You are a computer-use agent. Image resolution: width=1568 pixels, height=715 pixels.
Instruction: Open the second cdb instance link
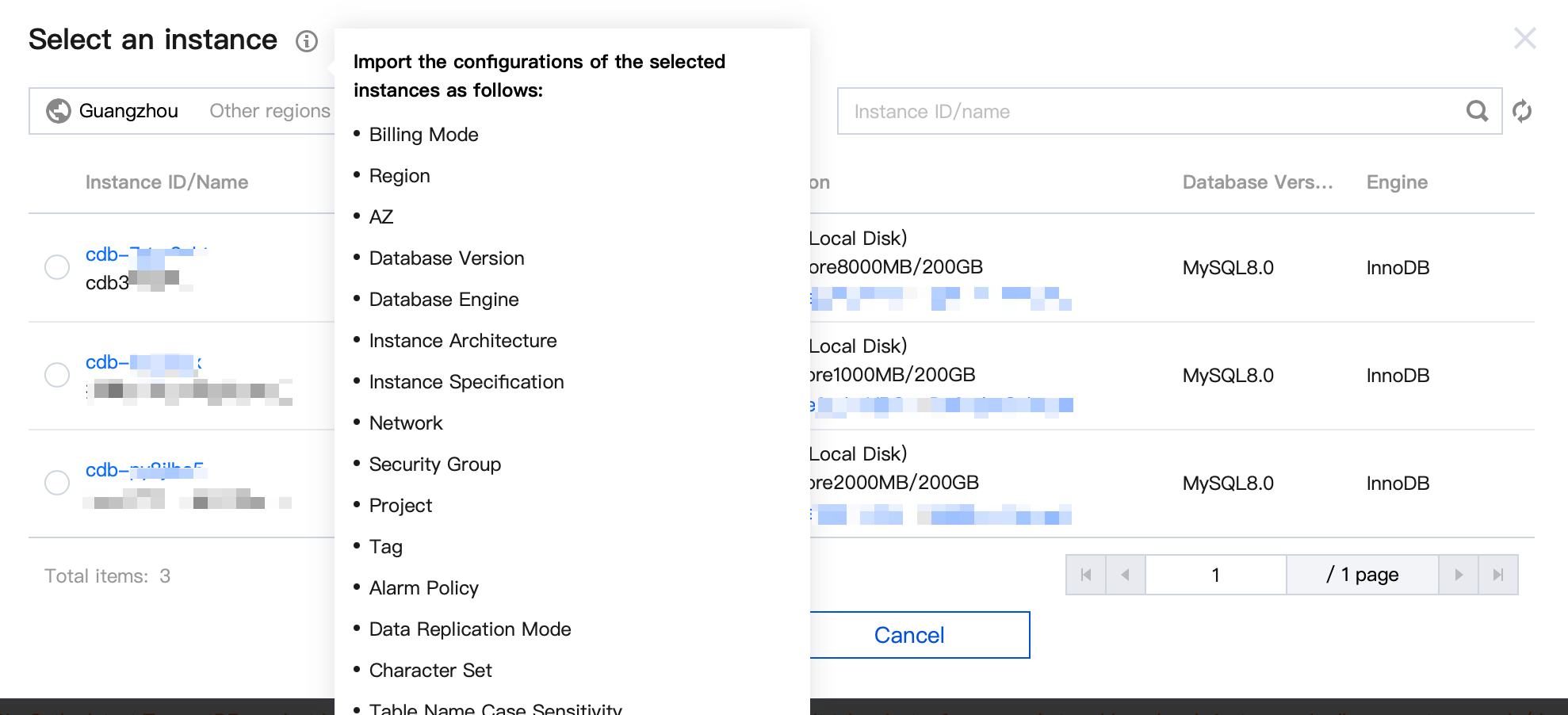tap(143, 362)
